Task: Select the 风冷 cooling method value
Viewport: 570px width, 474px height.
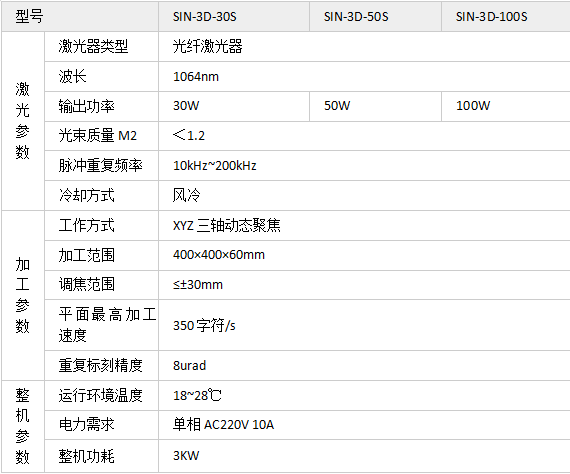Action: pos(186,196)
